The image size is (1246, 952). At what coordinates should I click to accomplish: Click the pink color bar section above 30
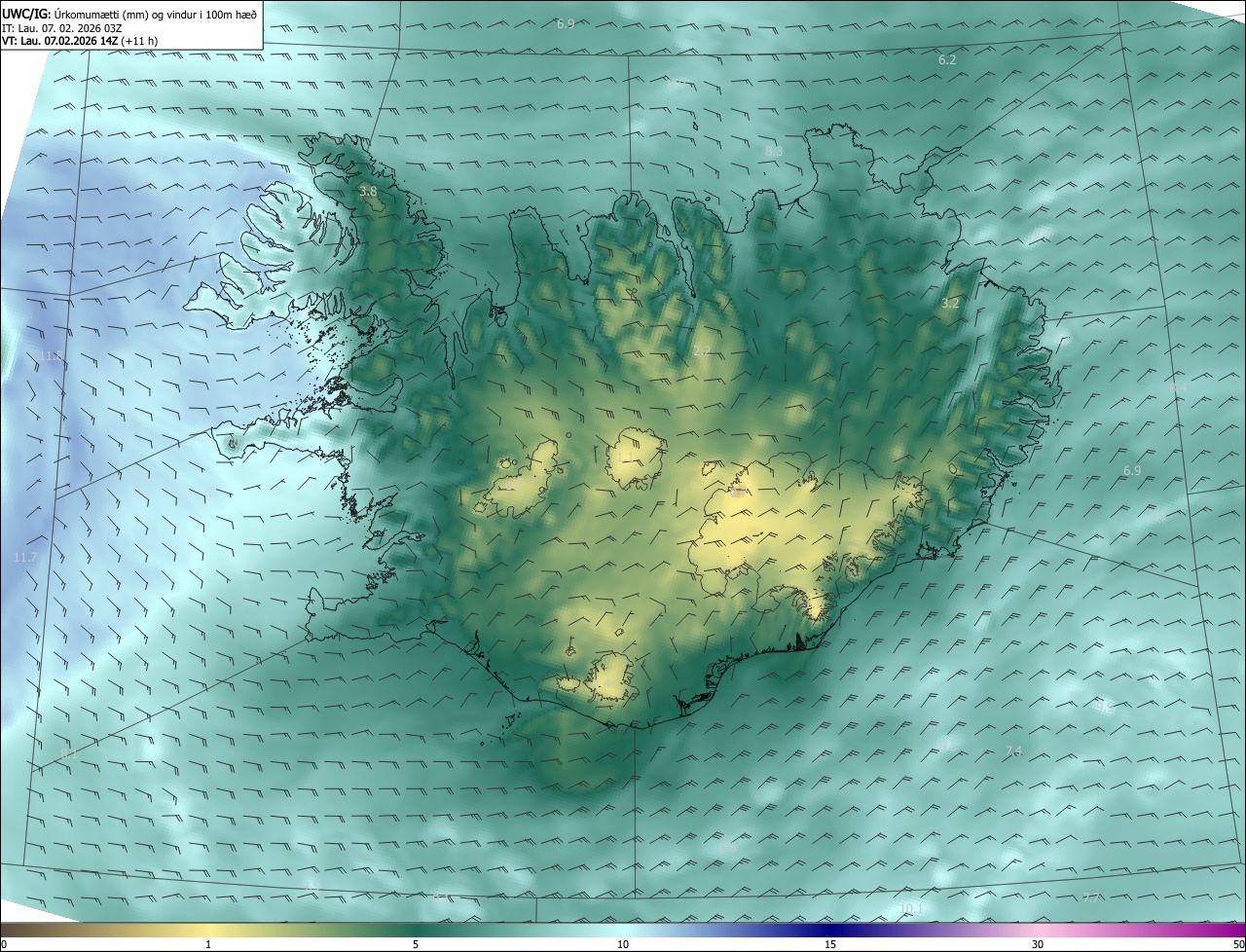[1038, 930]
